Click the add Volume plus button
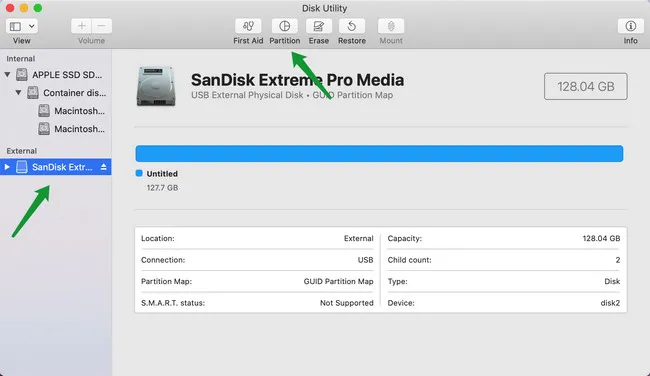 click(81, 26)
